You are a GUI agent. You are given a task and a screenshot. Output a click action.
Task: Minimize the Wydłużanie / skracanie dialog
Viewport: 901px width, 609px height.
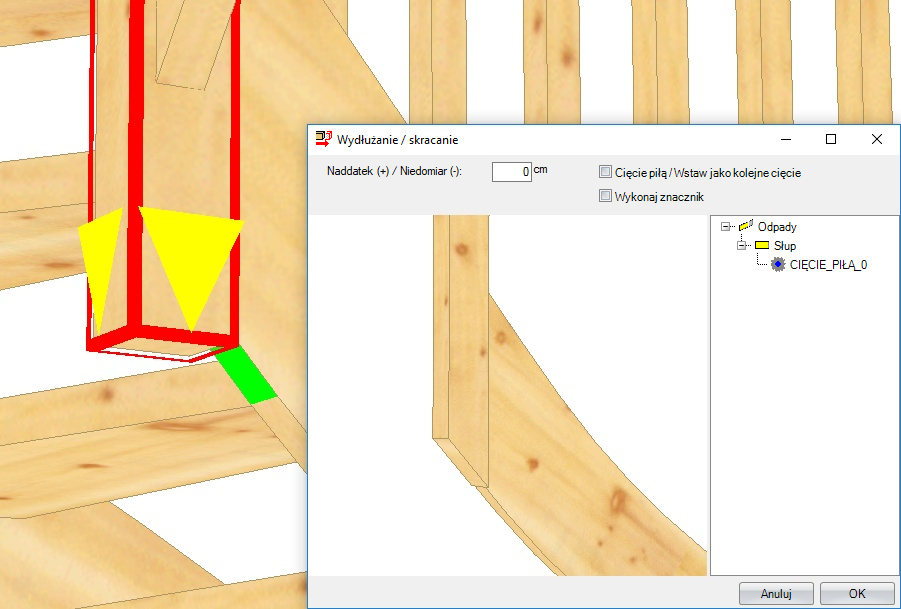pyautogui.click(x=784, y=139)
